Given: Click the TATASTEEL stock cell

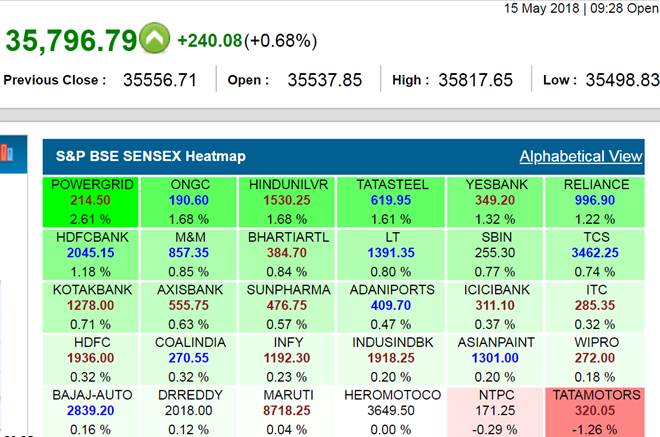Looking at the screenshot, I should pyautogui.click(x=392, y=201).
